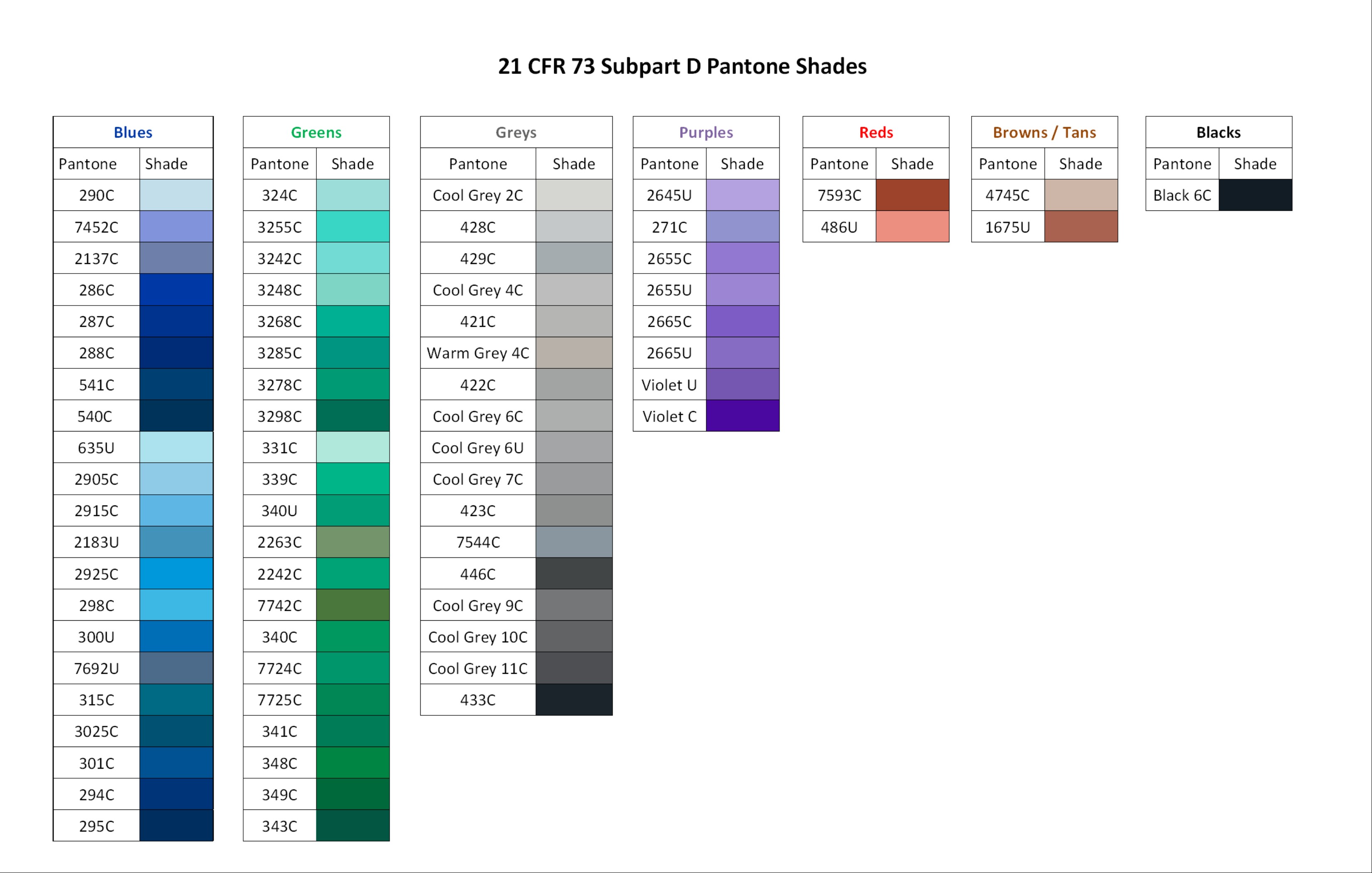Pick the 1675U brown swatch
The image size is (1372, 873).
(1081, 227)
